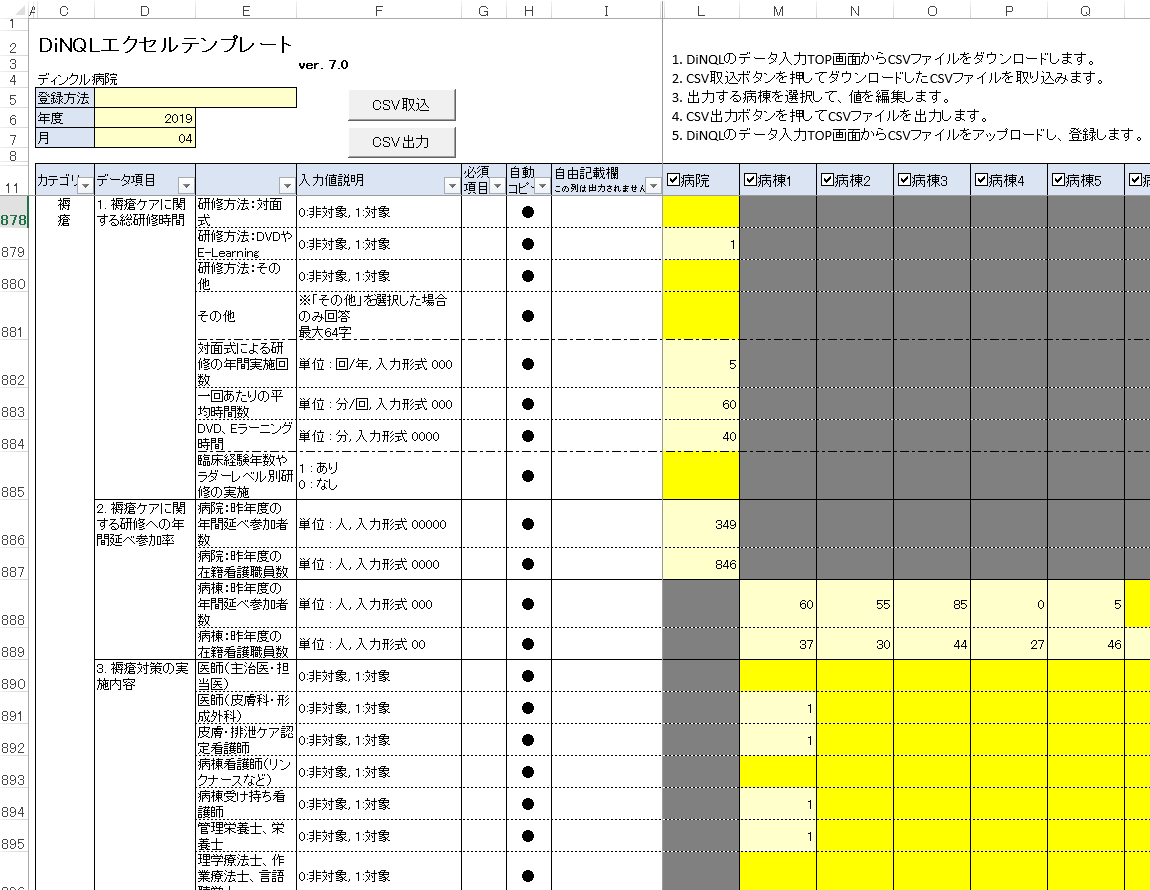Toggle the 病棟1 checkbox
Screen dimensions: 1150x890
750,180
